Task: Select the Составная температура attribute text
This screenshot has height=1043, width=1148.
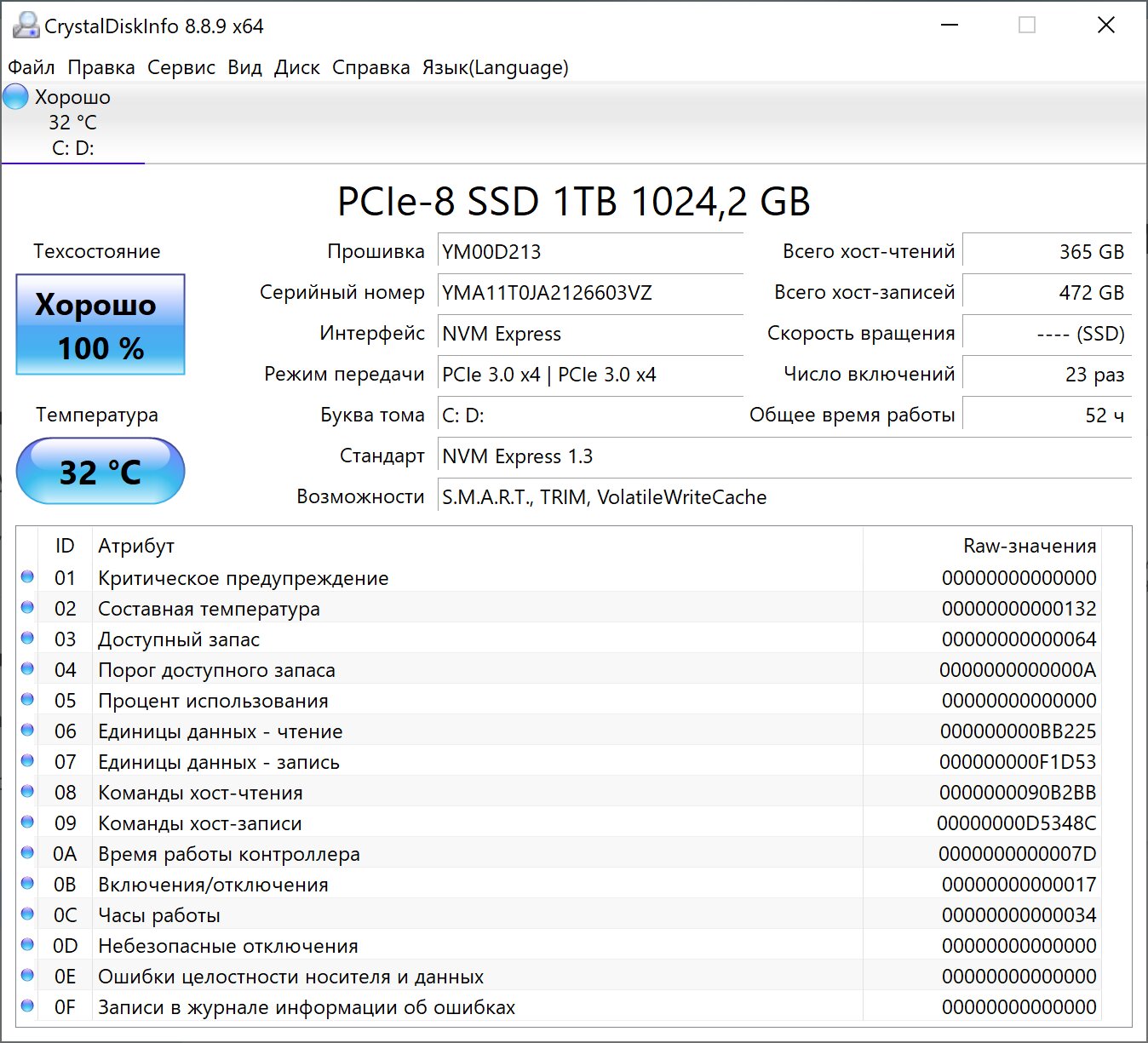Action: tap(209, 609)
